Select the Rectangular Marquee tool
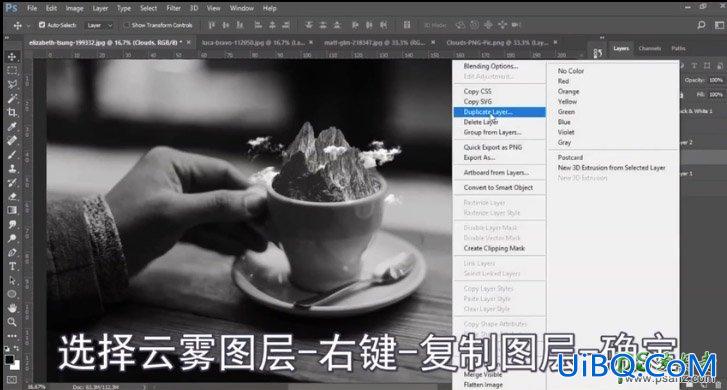This screenshot has width=727, height=390. click(12, 70)
